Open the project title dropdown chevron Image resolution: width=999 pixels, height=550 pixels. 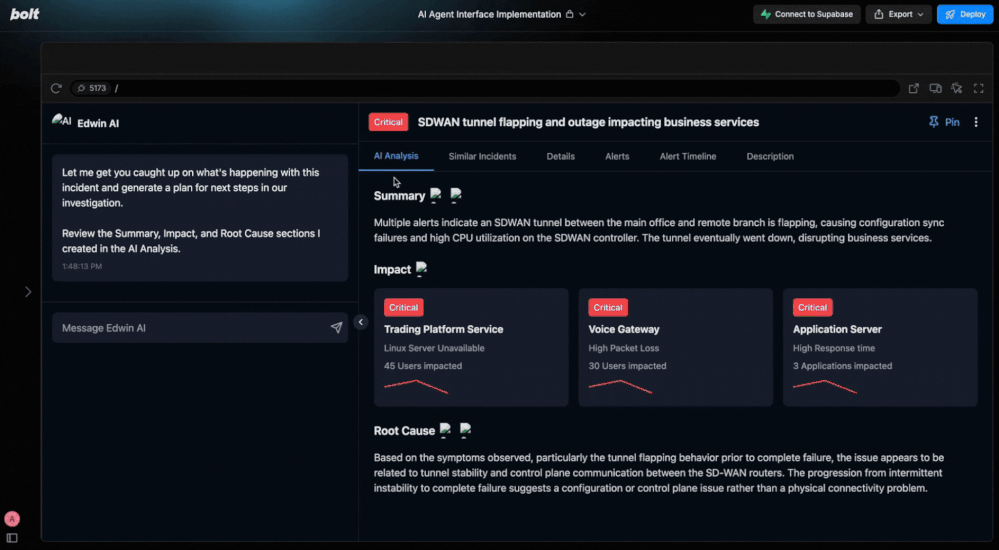(583, 15)
